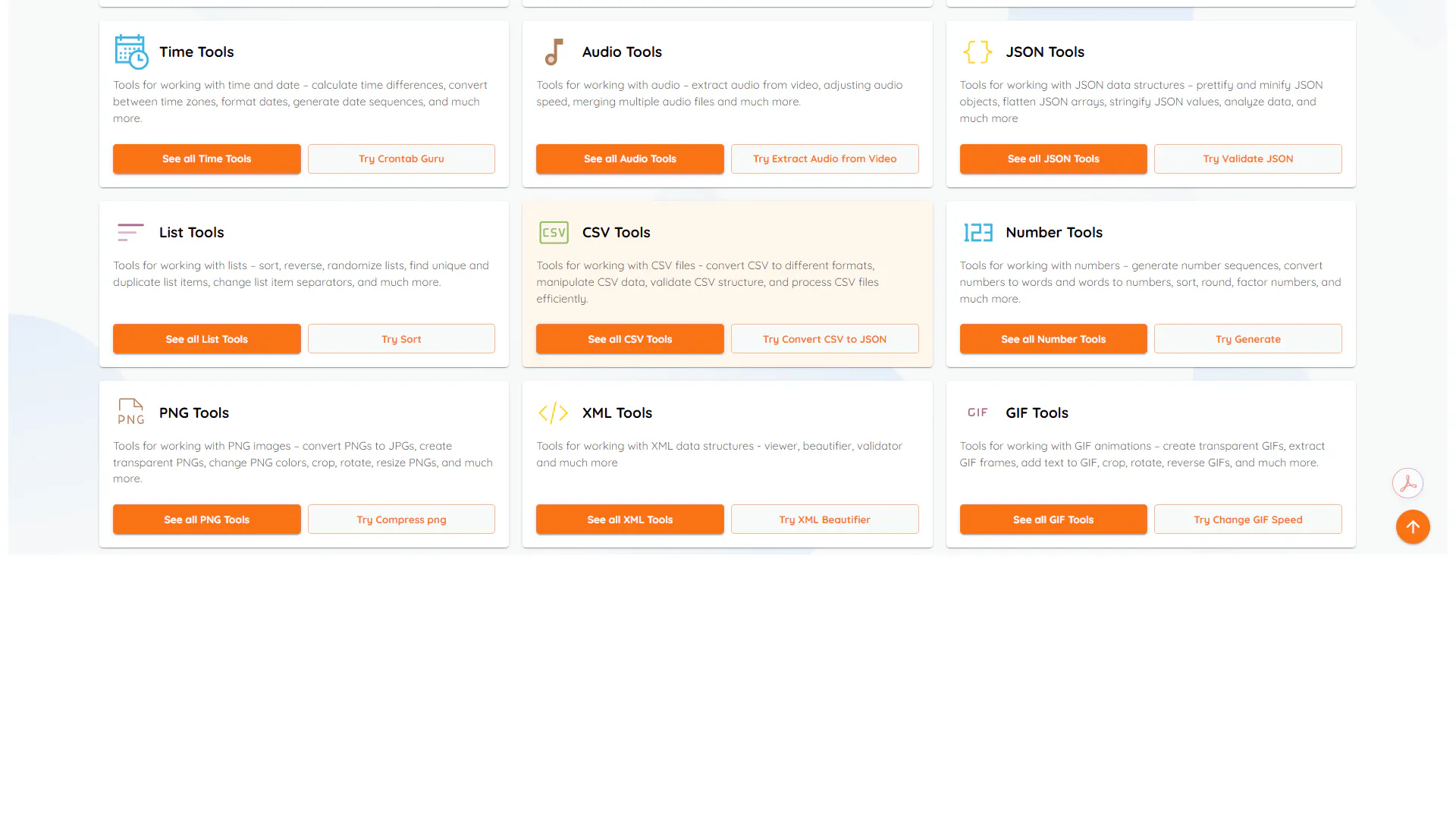Screen dimensions: 1456x819
Task: Try the XML Beautifier tool
Action: [x=825, y=519]
